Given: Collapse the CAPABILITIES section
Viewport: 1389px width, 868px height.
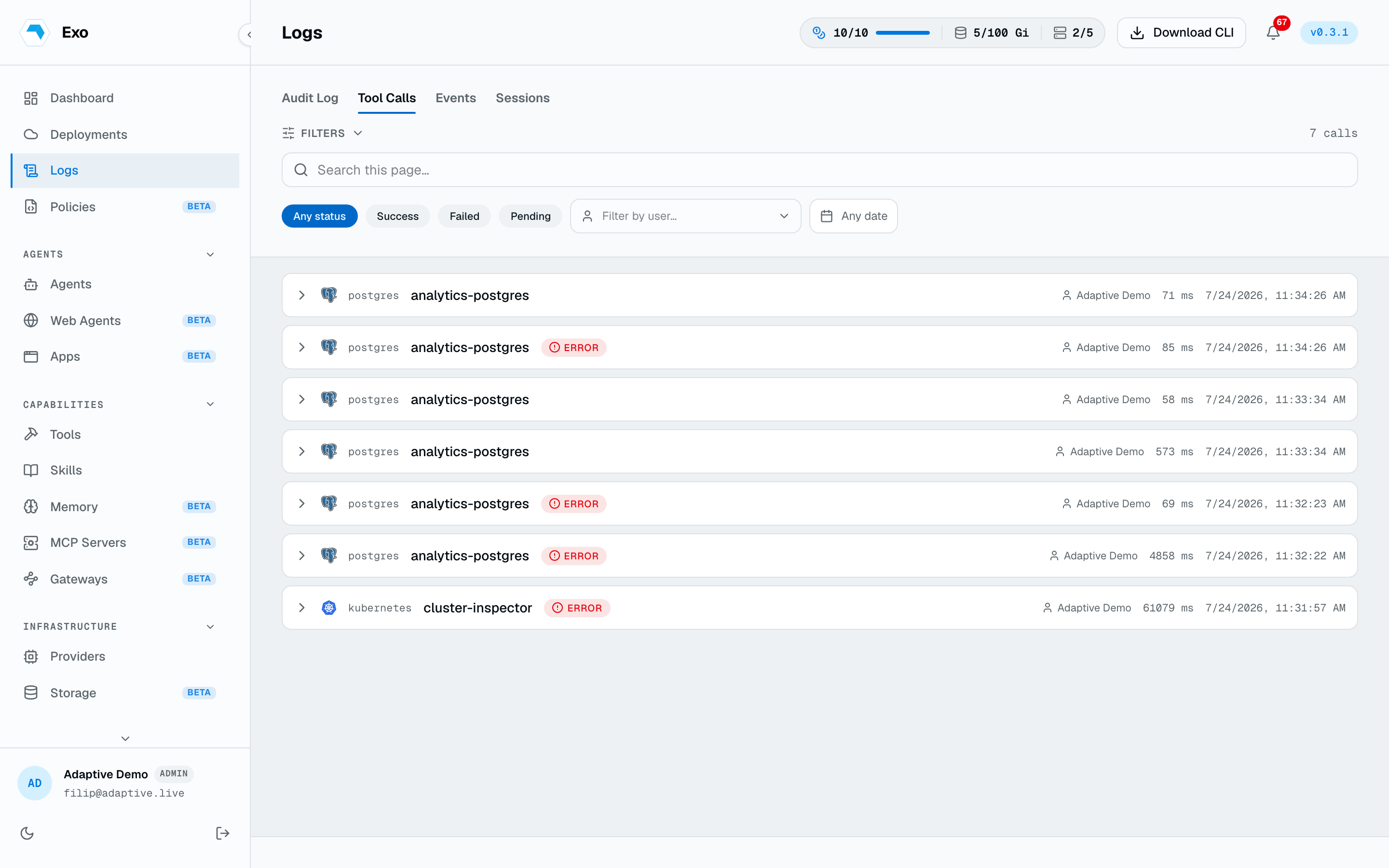Looking at the screenshot, I should [x=210, y=404].
